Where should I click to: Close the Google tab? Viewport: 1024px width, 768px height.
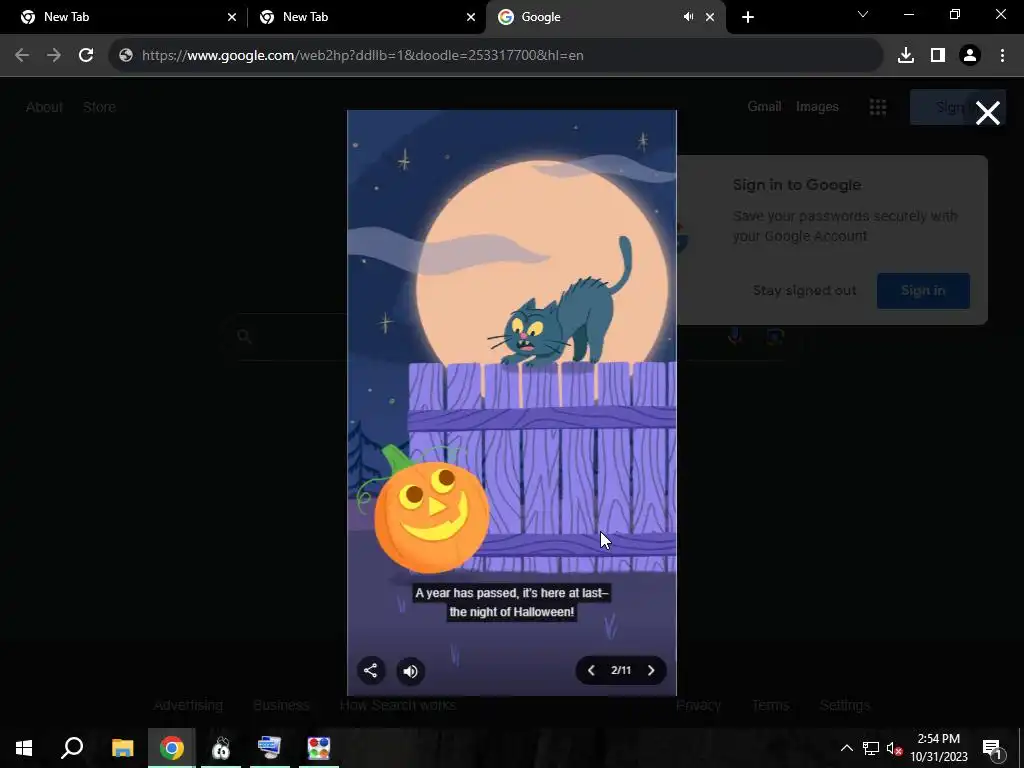tap(710, 17)
